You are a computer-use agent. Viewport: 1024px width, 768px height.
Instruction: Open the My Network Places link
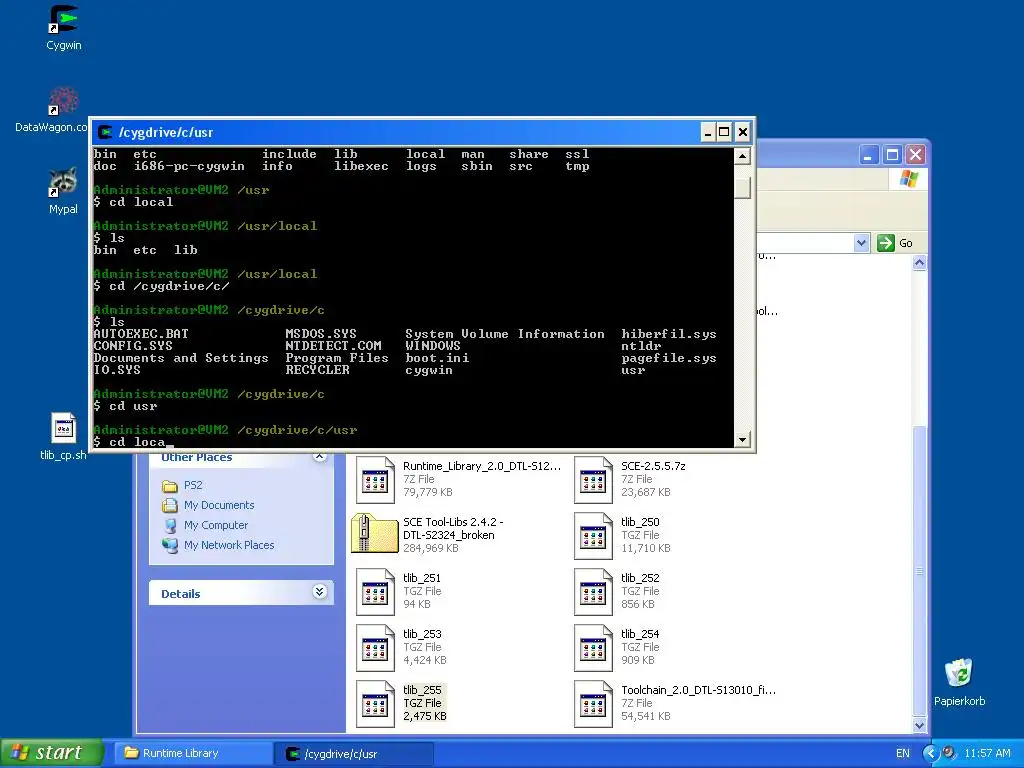pyautogui.click(x=229, y=545)
